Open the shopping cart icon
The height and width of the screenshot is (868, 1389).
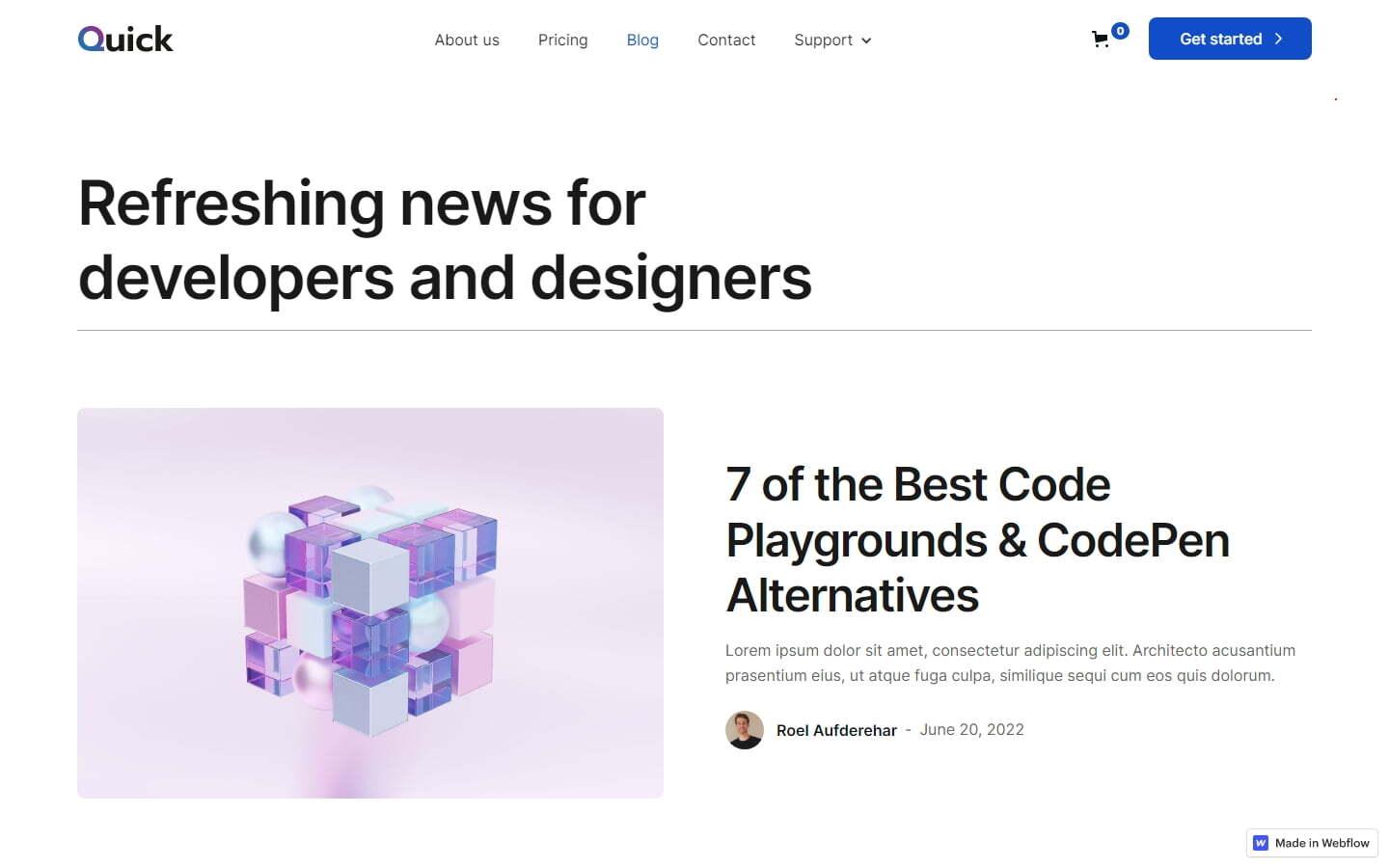(x=1100, y=40)
